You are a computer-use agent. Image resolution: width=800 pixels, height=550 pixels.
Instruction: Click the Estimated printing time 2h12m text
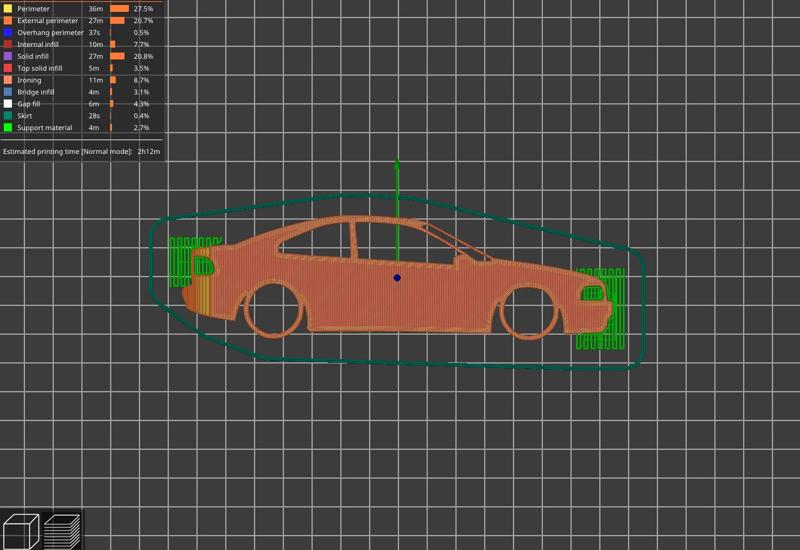(x=82, y=152)
